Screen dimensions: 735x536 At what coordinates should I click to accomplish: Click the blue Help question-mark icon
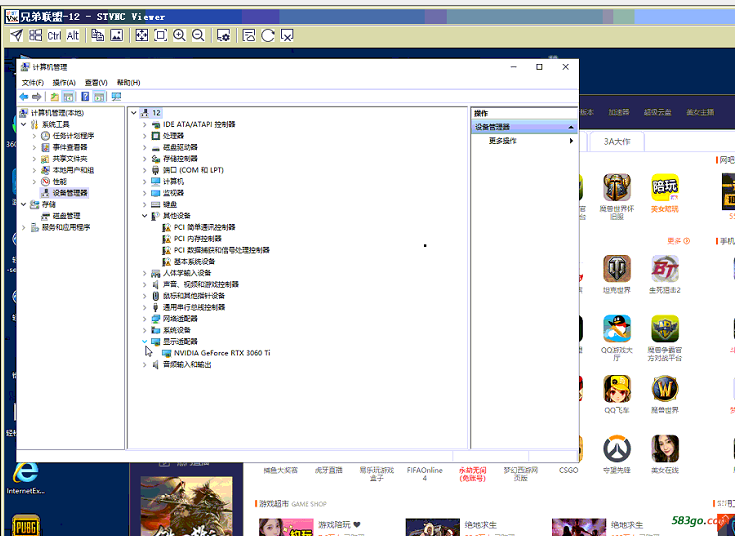(x=85, y=97)
